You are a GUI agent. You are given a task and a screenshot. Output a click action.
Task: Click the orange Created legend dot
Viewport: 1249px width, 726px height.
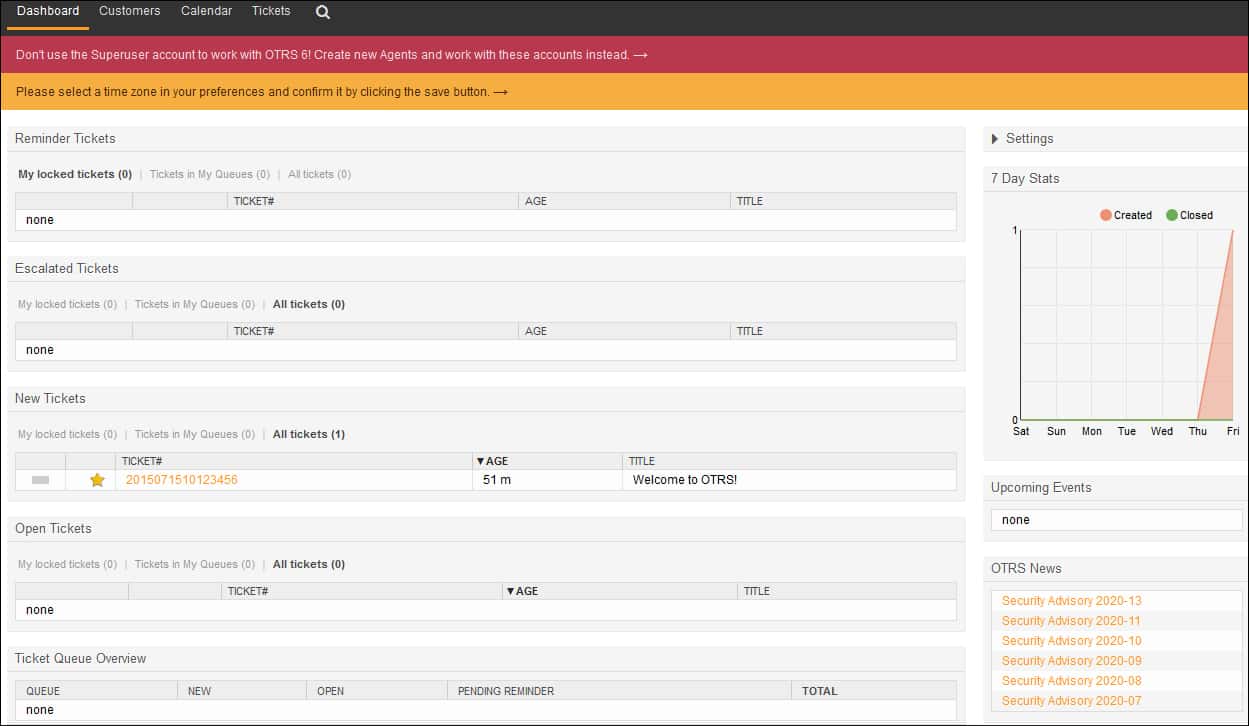[x=1105, y=214]
